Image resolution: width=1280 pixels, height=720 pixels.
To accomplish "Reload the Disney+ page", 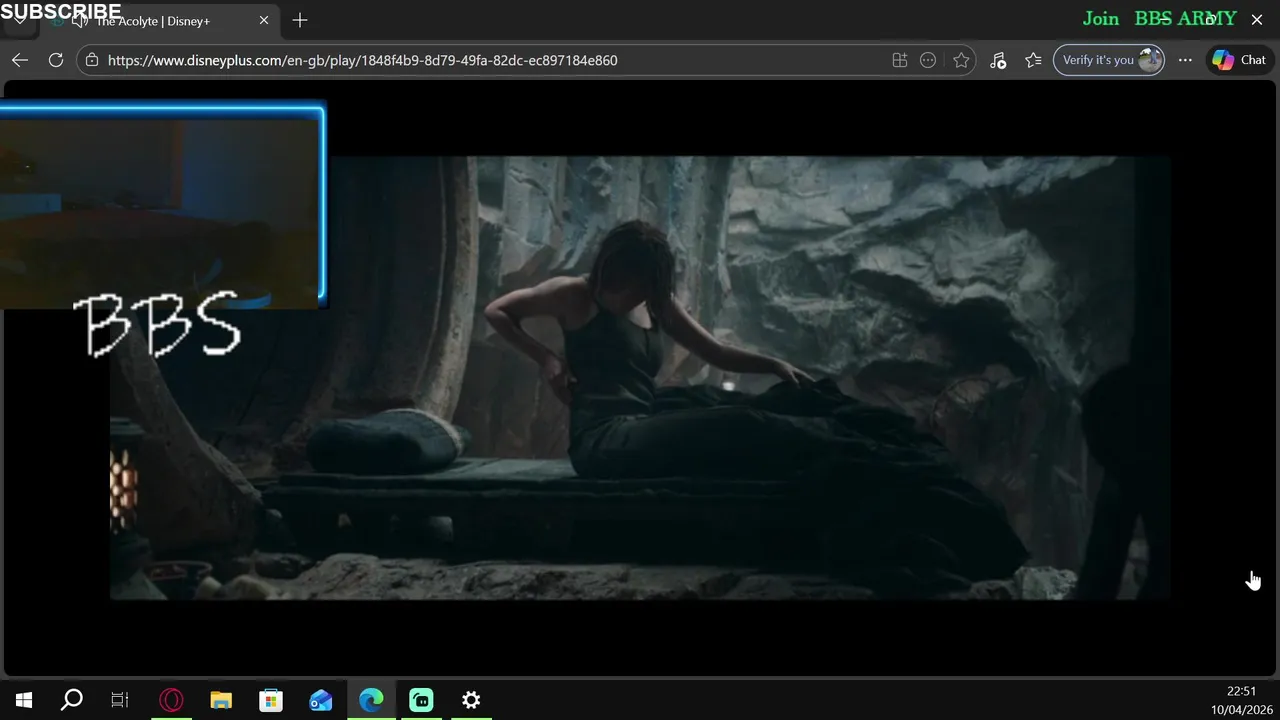I will [x=56, y=60].
